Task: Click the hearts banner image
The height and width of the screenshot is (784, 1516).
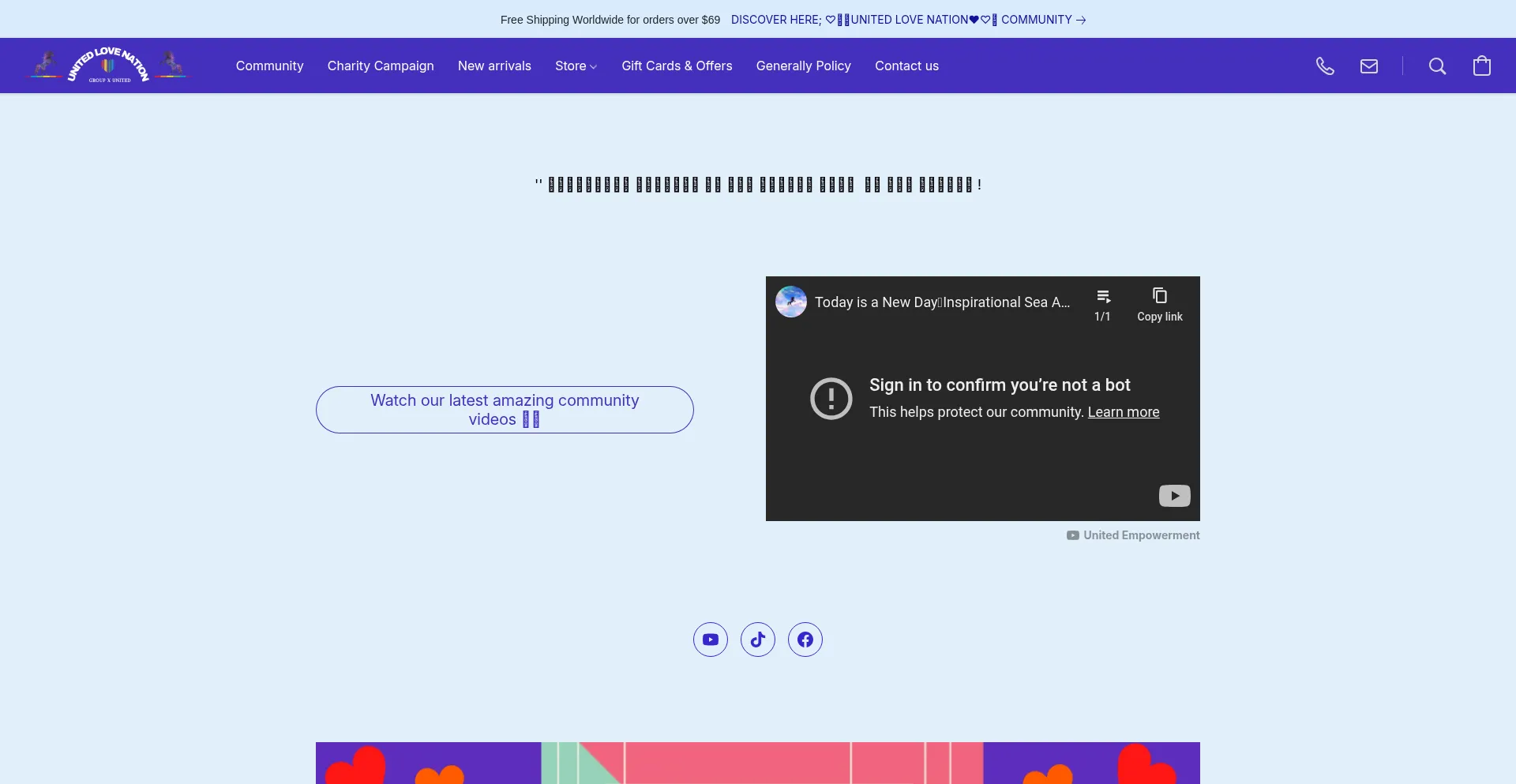Action: [758, 763]
